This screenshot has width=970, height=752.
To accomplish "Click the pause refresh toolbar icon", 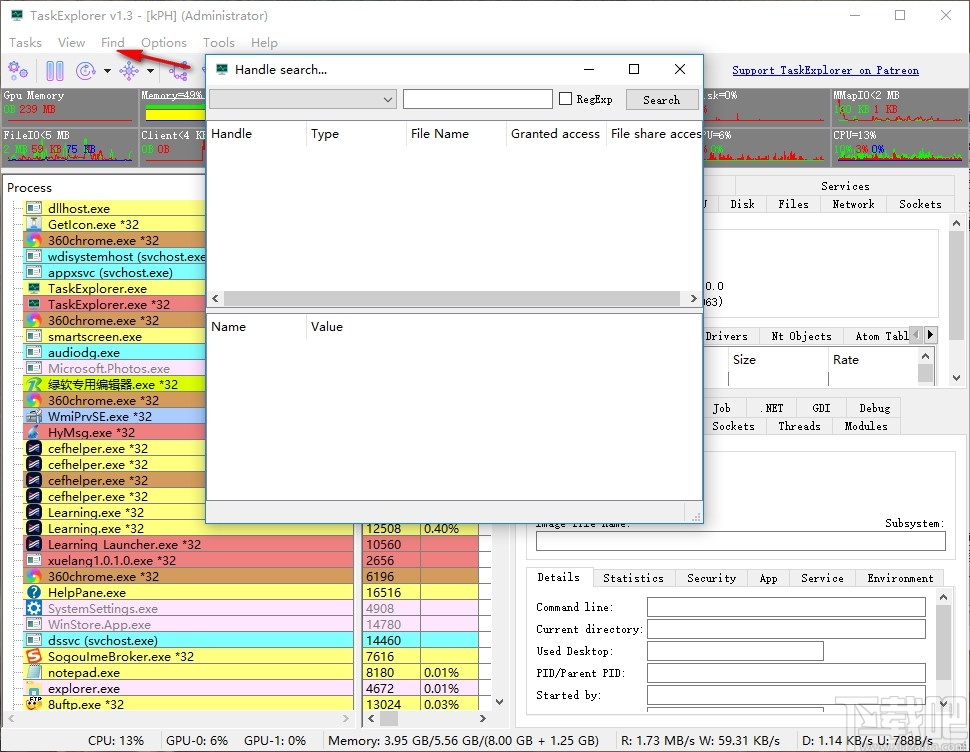I will tap(54, 71).
